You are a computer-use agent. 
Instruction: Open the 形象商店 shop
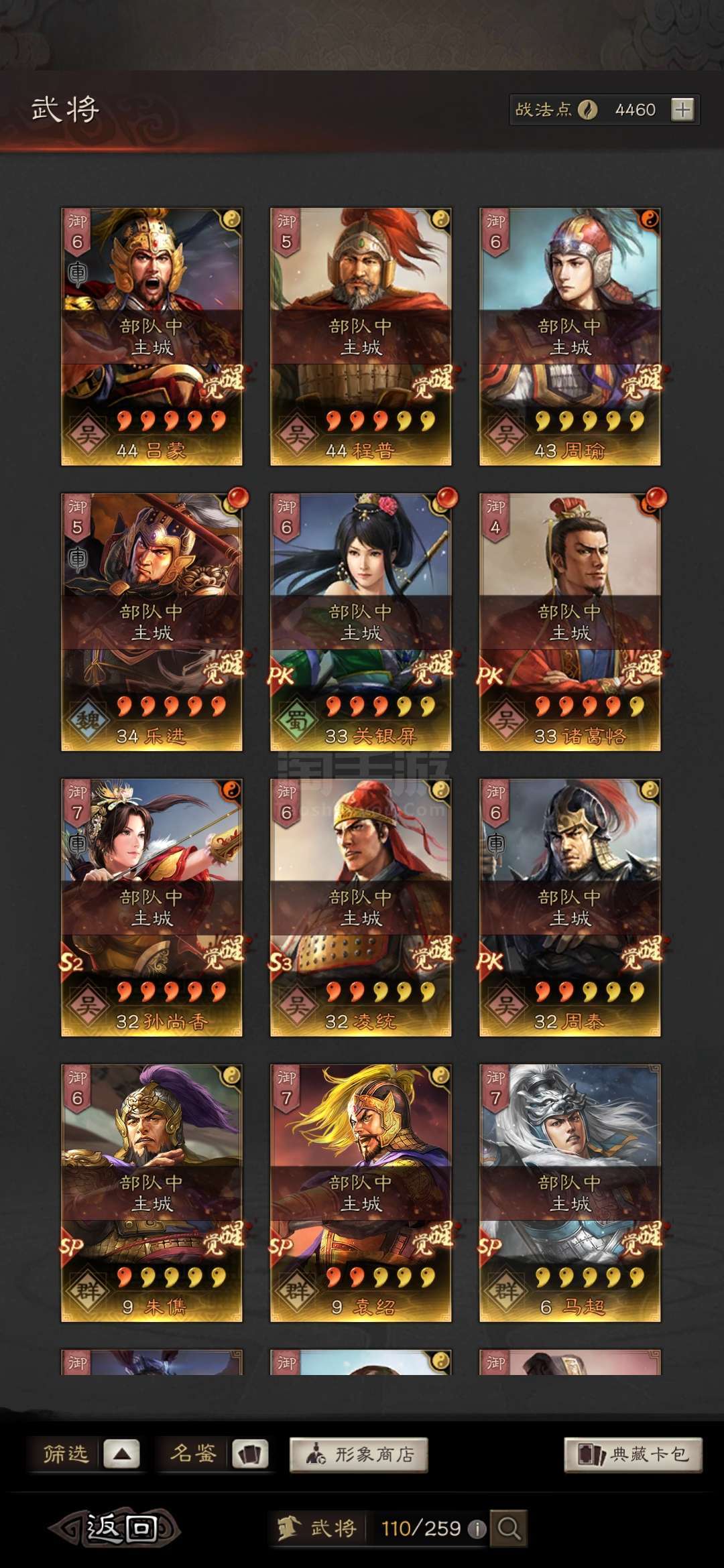point(359,1454)
